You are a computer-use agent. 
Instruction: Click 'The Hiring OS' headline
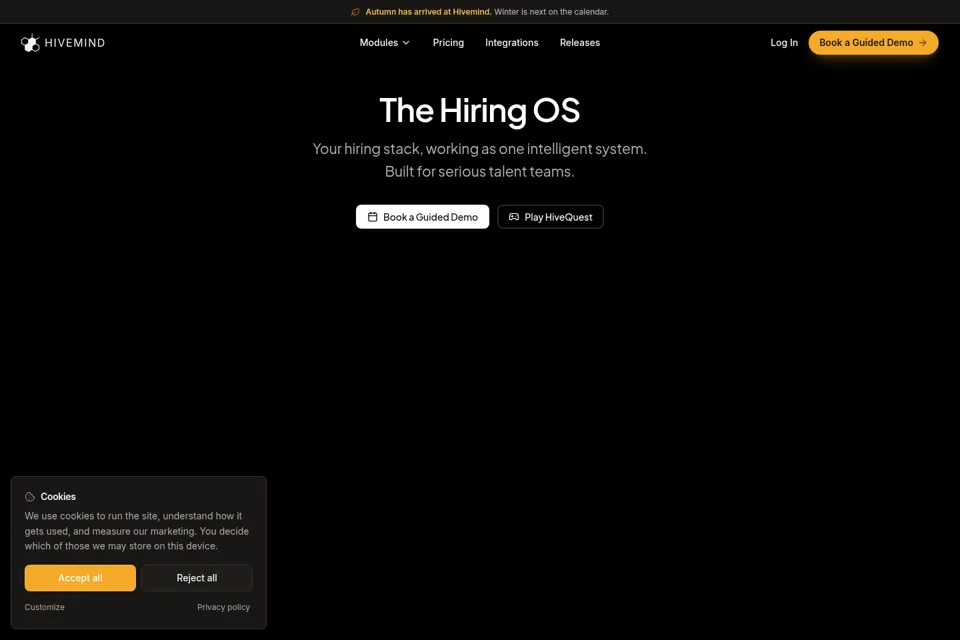(479, 111)
